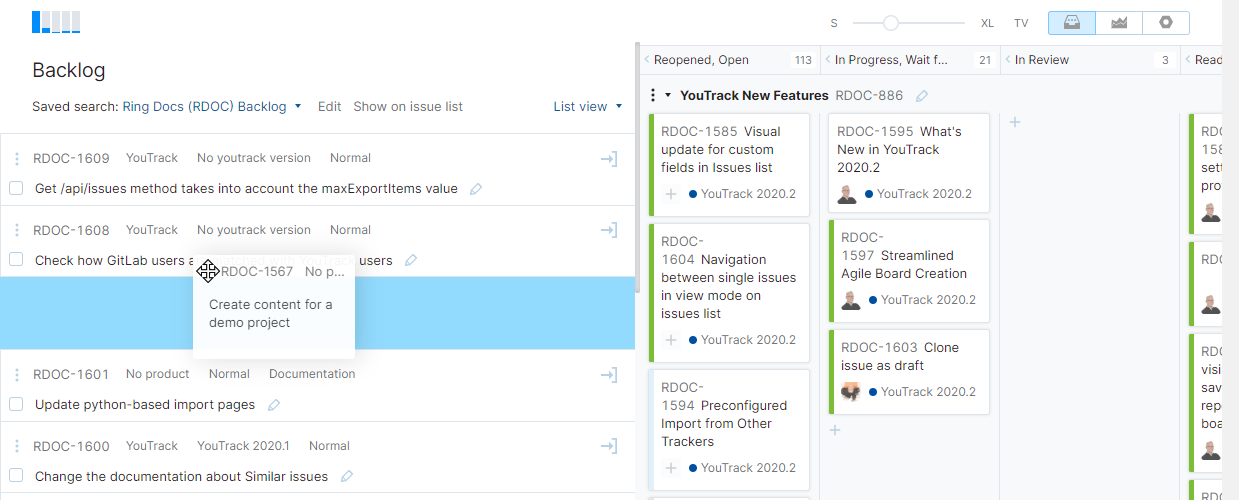This screenshot has height=500, width=1239.
Task: Open the YouTrack logo home link
Action: (x=56, y=22)
